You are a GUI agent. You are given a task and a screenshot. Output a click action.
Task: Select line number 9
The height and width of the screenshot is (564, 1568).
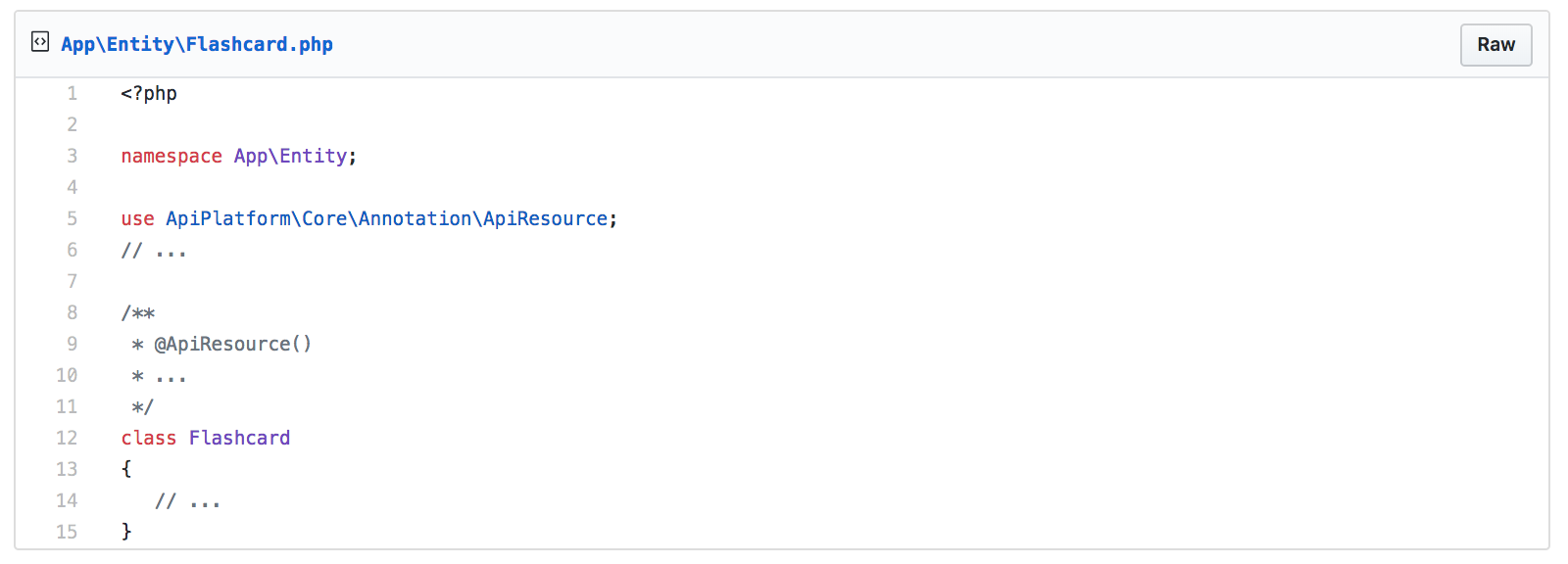(72, 345)
